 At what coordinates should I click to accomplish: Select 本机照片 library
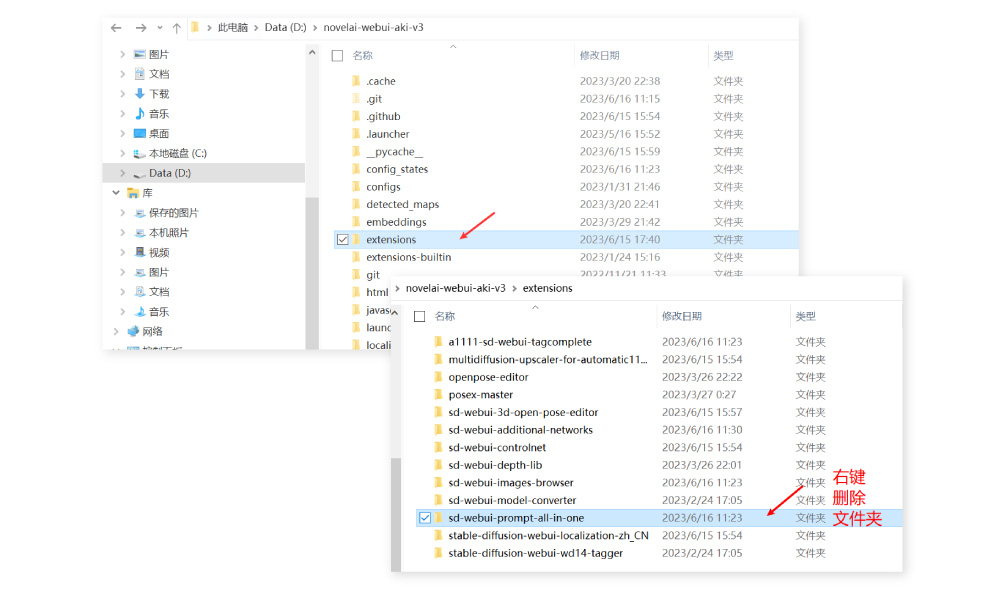[x=168, y=232]
